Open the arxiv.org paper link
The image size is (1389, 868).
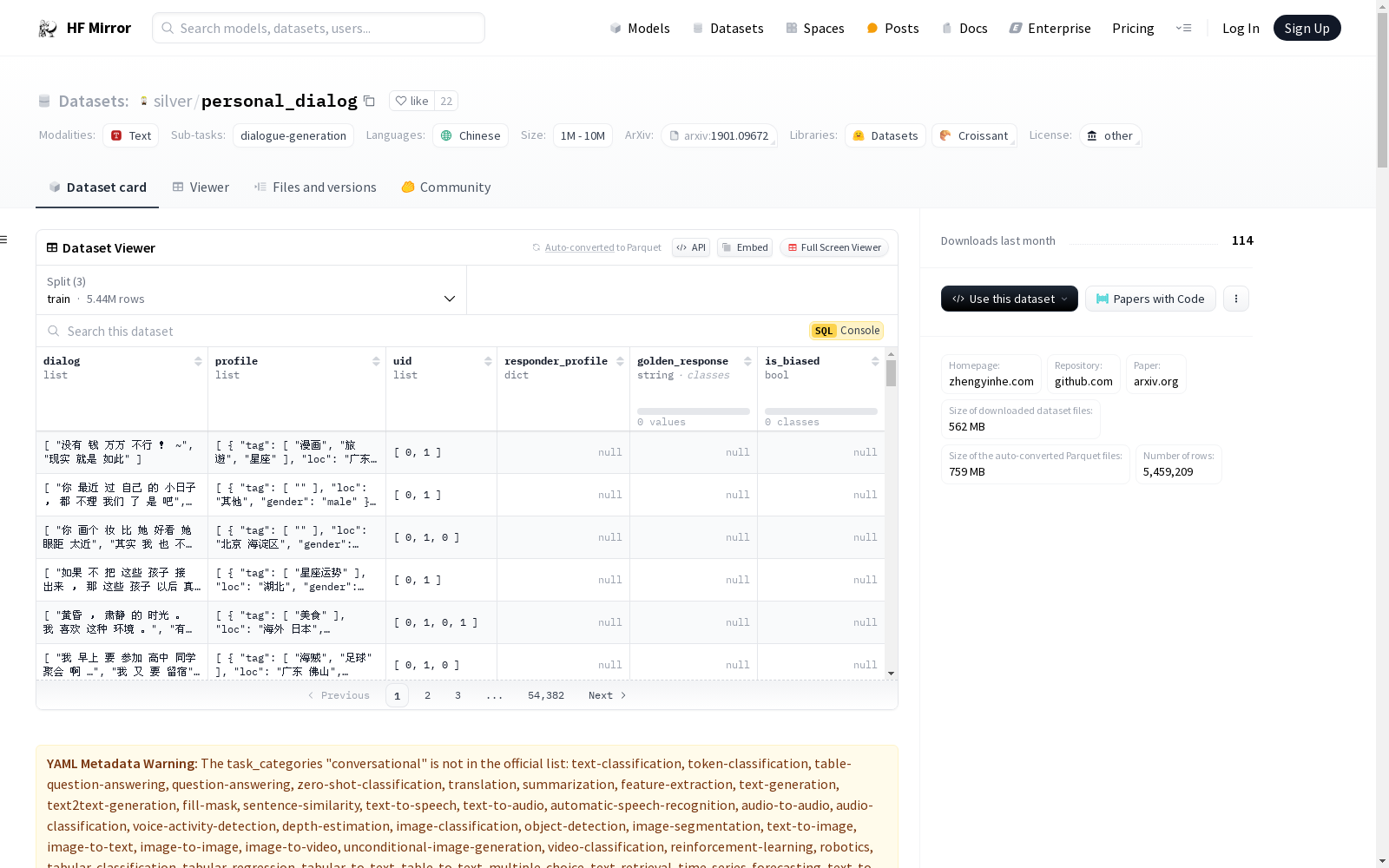(1156, 374)
